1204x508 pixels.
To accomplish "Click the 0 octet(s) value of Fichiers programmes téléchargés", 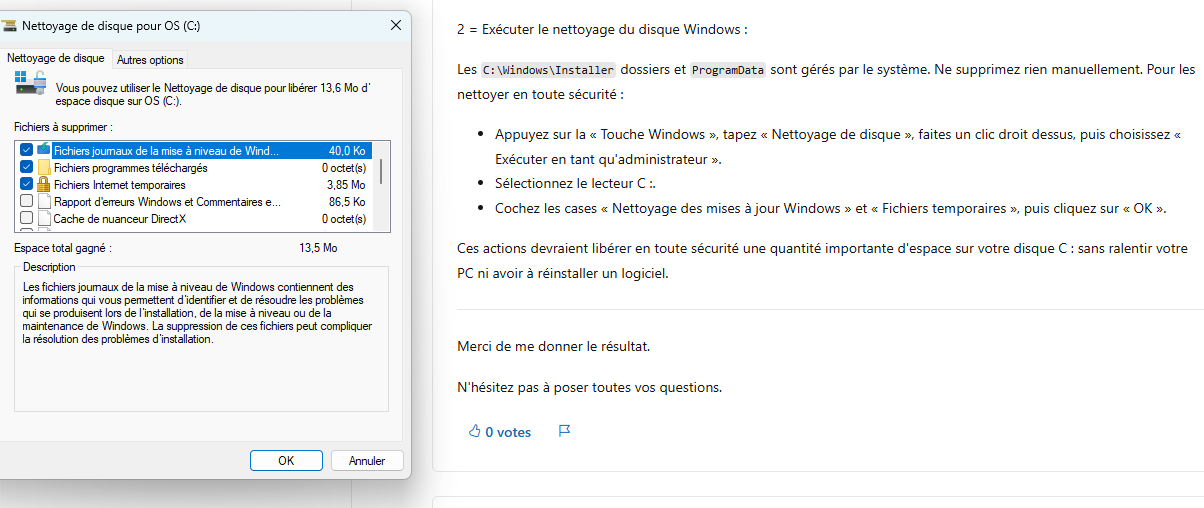I will 344,168.
